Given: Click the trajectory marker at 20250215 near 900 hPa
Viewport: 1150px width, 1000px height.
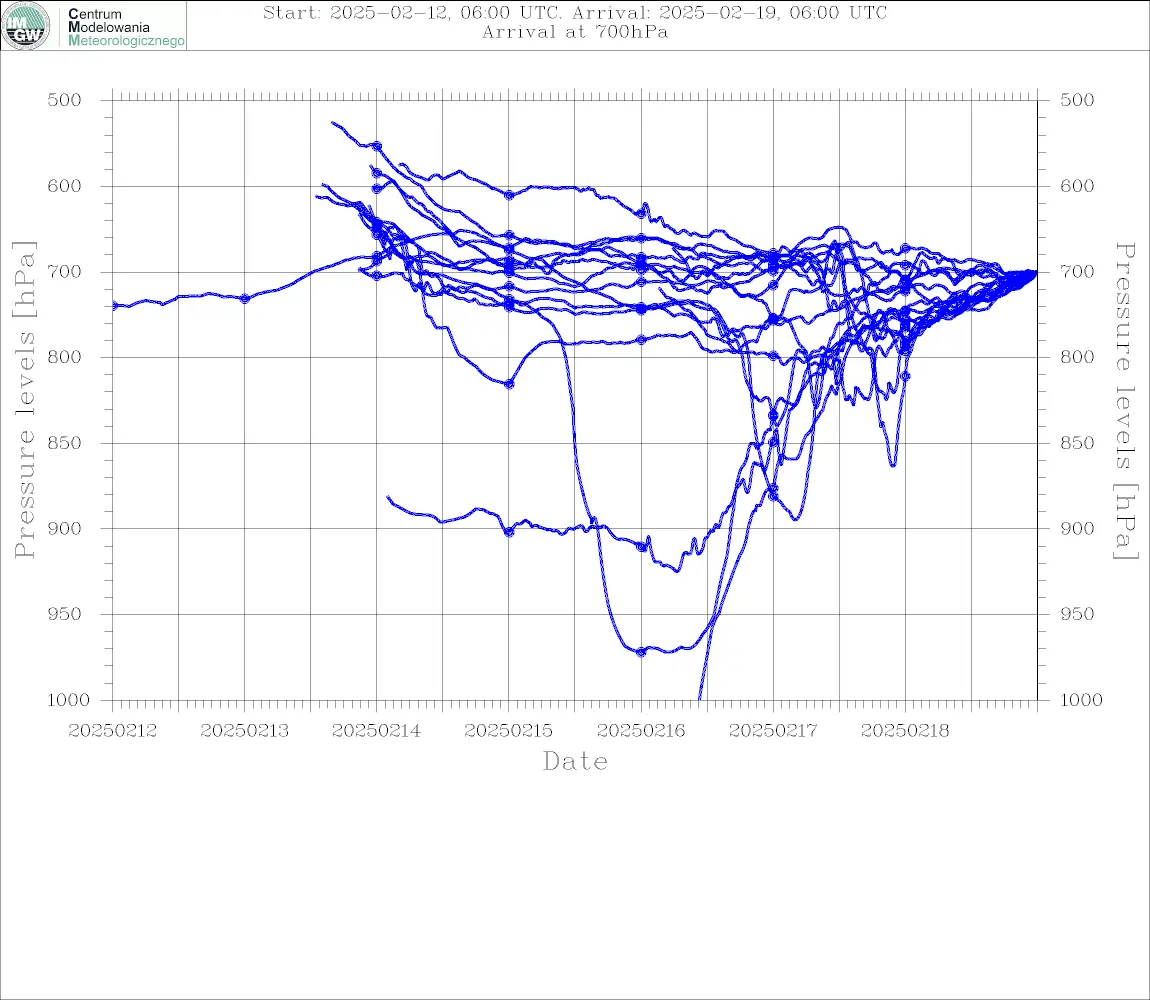Looking at the screenshot, I should tap(509, 531).
